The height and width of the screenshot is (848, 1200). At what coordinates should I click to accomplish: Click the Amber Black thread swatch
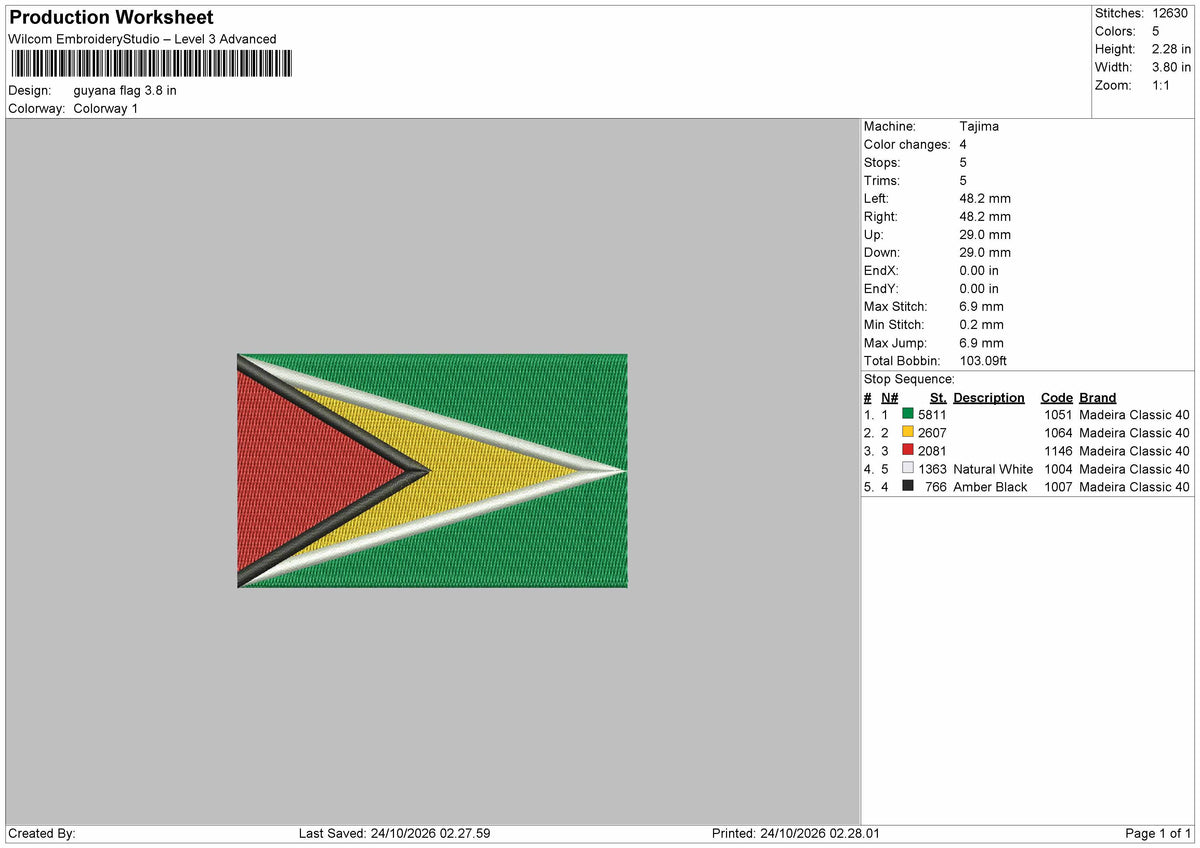click(x=907, y=486)
